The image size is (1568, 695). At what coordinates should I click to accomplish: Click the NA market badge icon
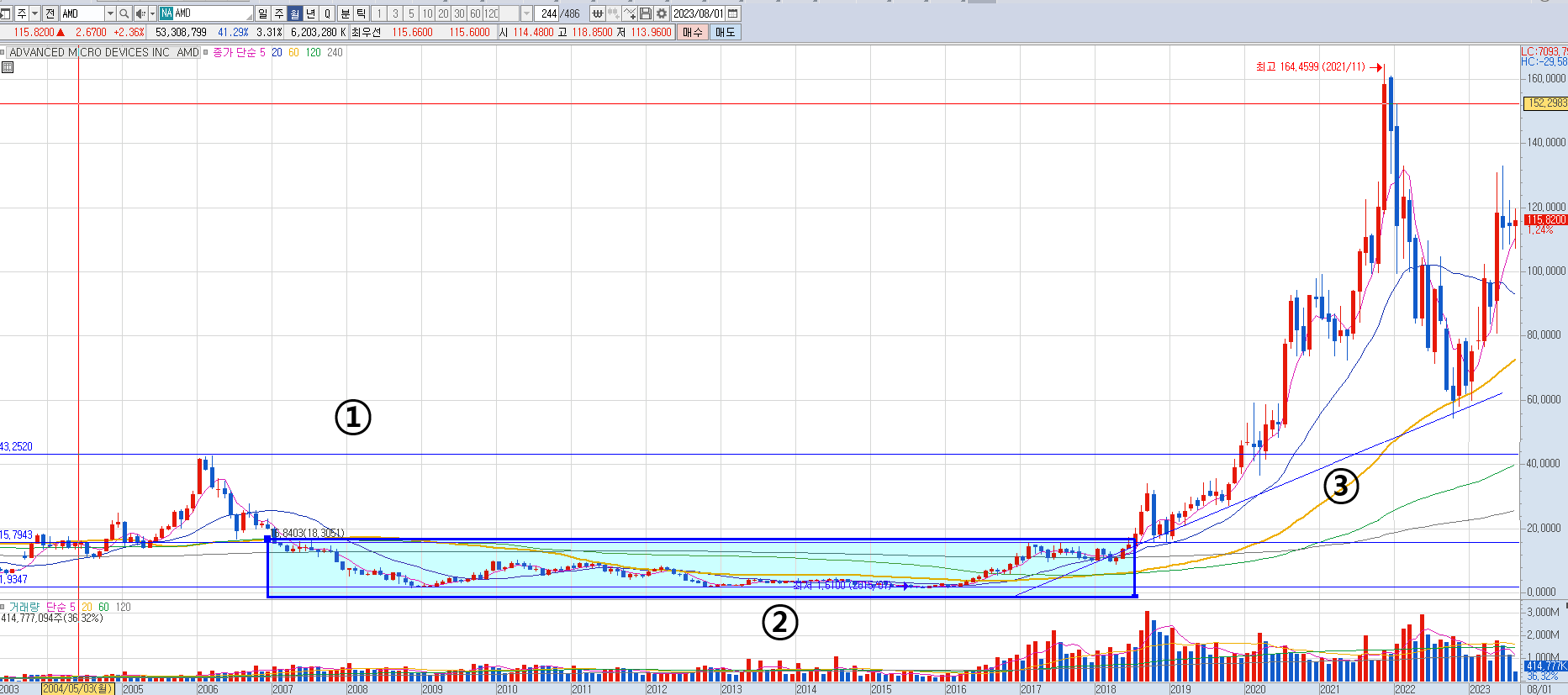[166, 13]
